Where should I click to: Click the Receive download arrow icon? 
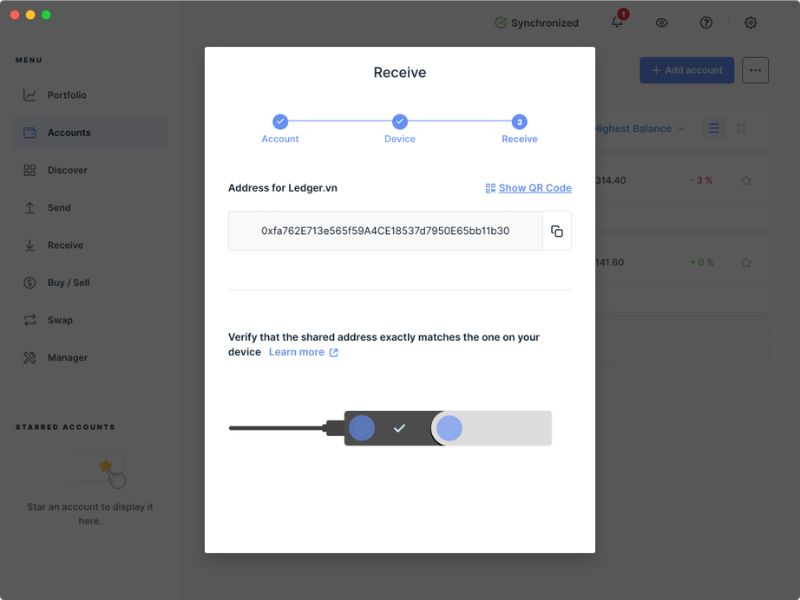click(x=30, y=245)
